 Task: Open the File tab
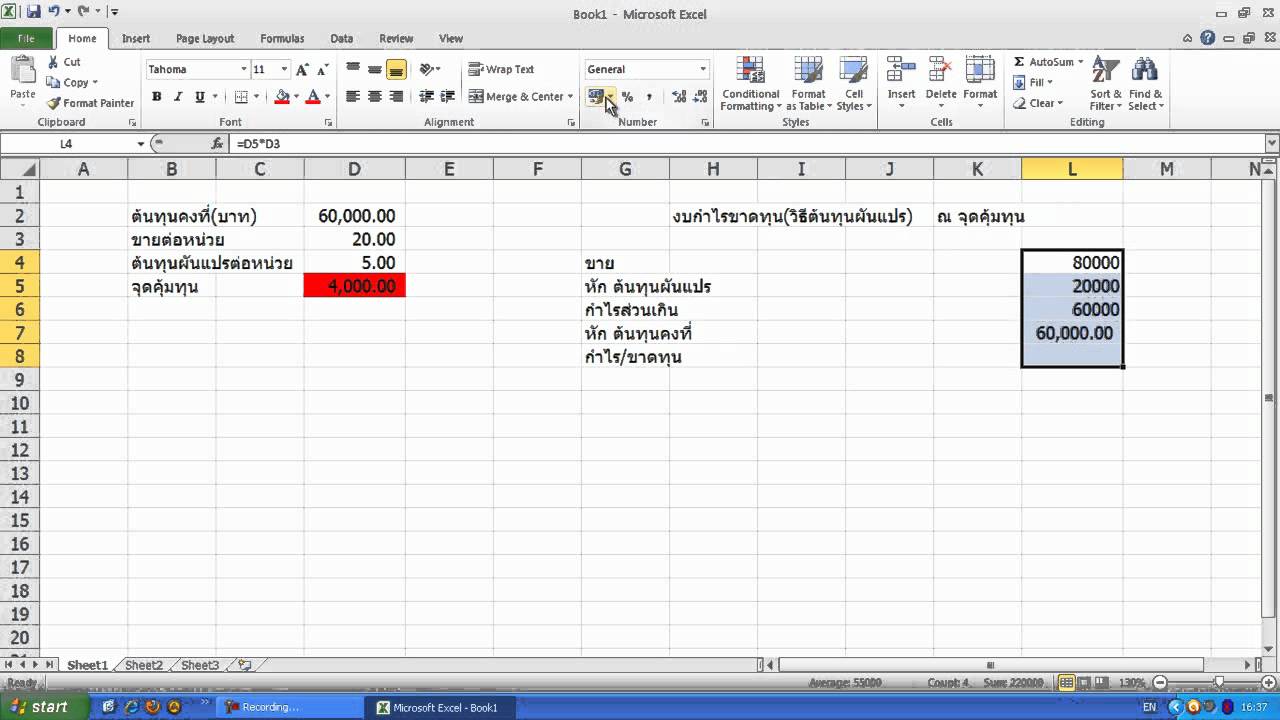[26, 38]
